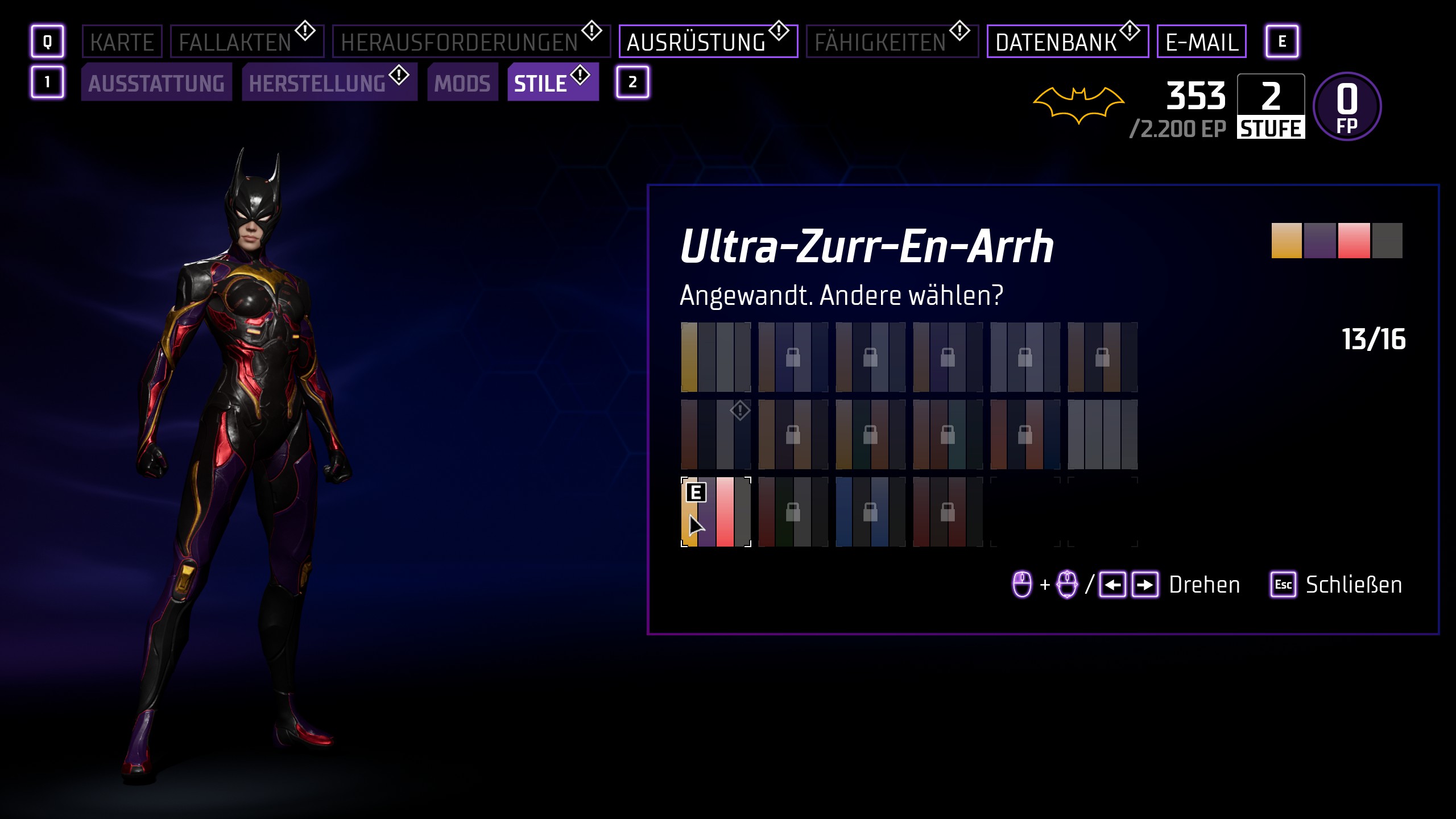
Task: Select the first gold colorway in top row
Action: [716, 357]
